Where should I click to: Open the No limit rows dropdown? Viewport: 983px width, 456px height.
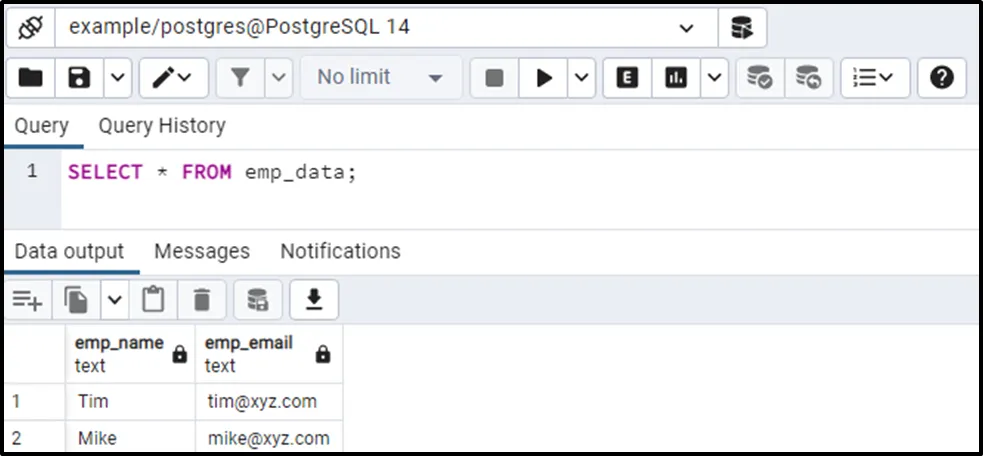click(380, 77)
